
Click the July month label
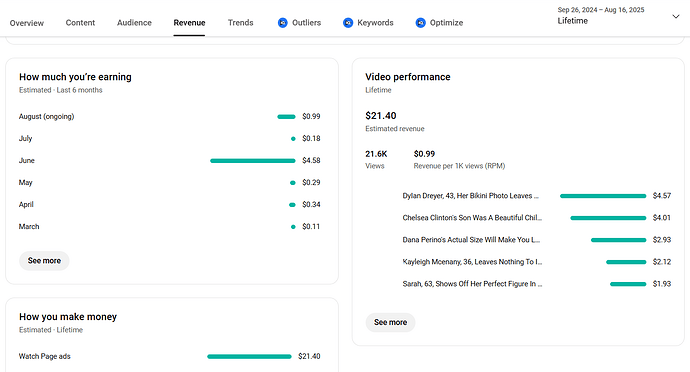25,139
